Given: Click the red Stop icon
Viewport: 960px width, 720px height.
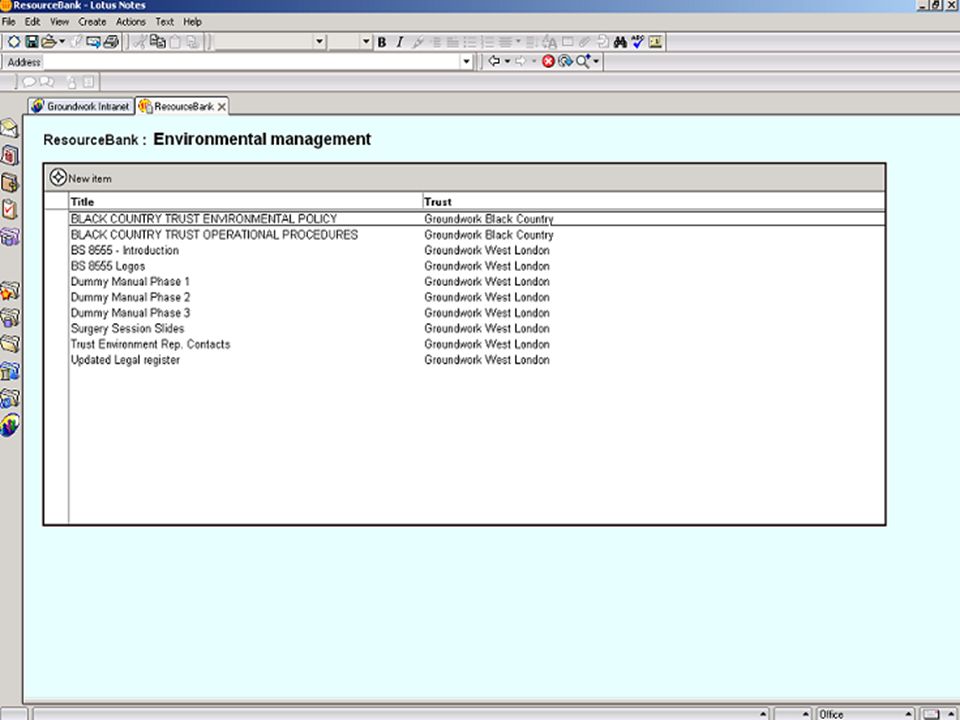Looking at the screenshot, I should click(x=548, y=61).
